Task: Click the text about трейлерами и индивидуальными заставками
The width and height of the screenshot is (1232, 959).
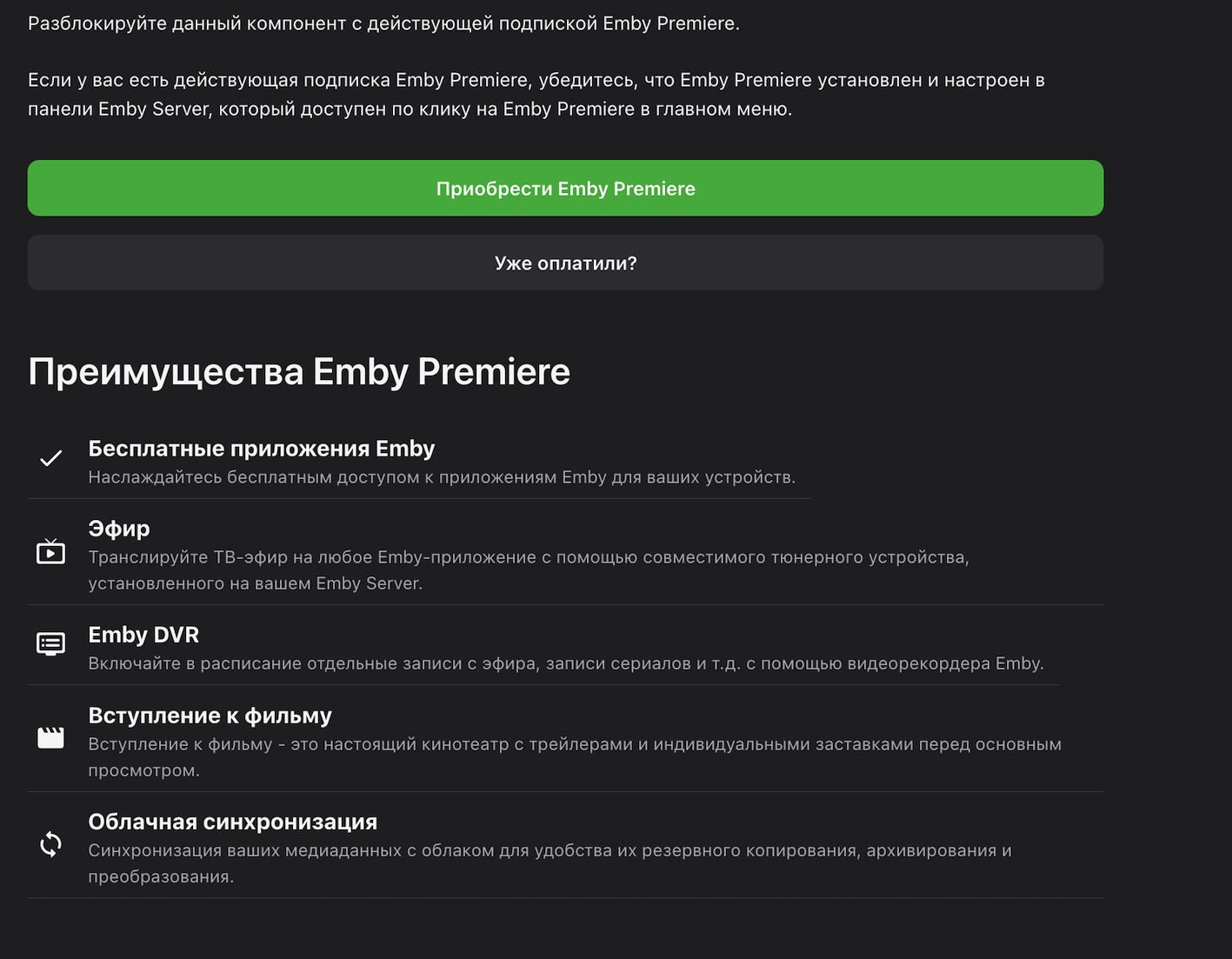Action: click(574, 756)
